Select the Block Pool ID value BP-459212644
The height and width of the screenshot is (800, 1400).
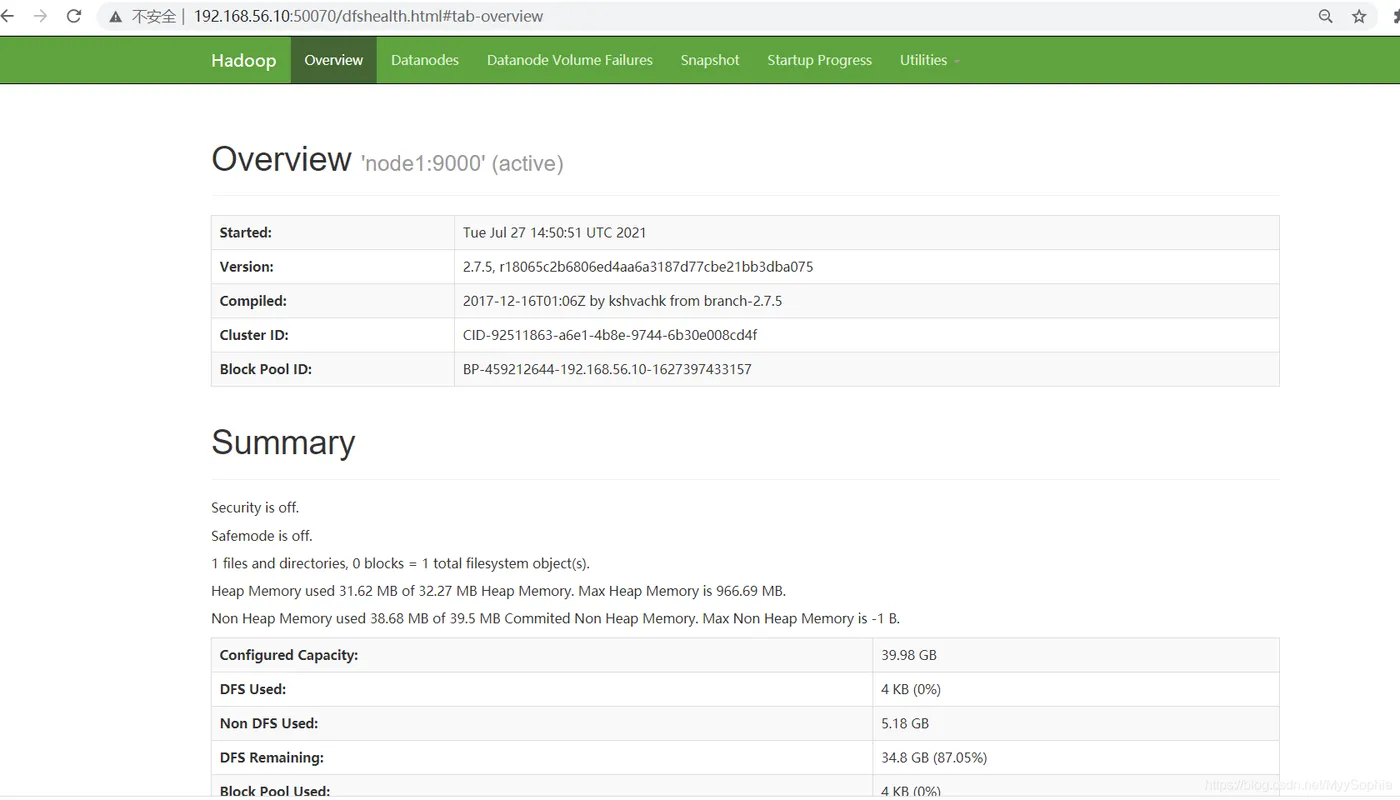607,369
